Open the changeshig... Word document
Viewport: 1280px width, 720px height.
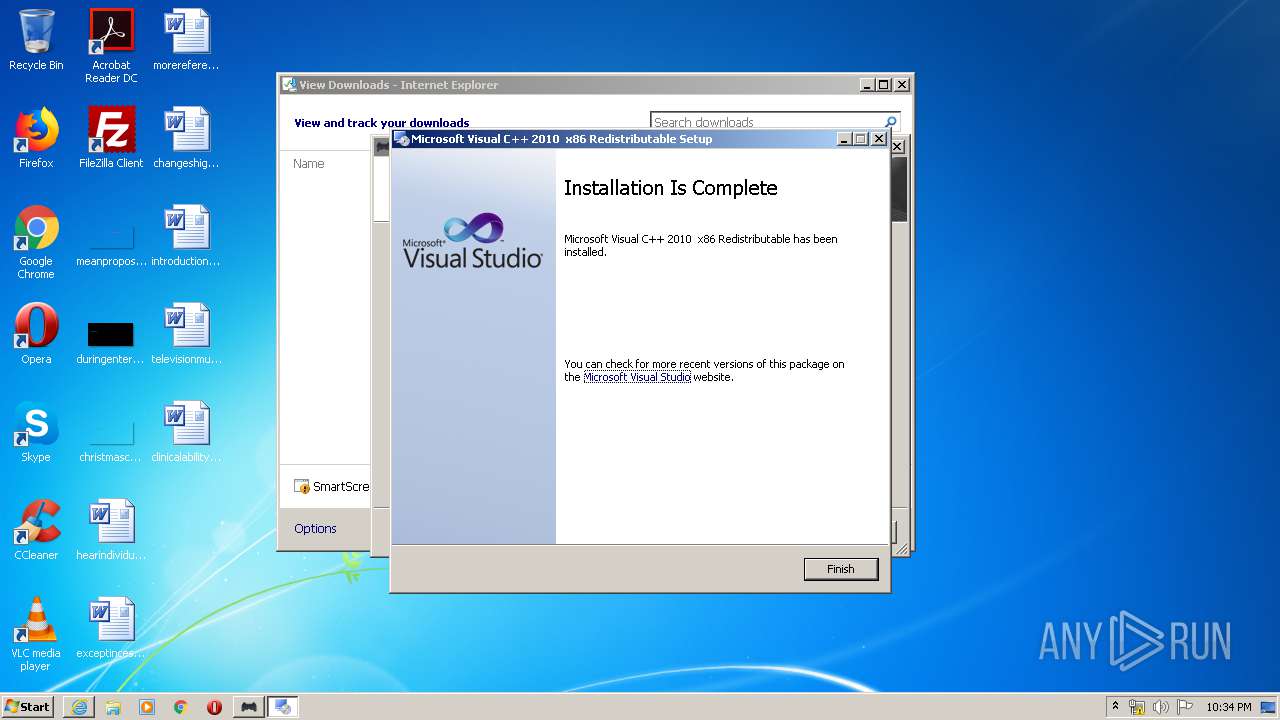pyautogui.click(x=186, y=138)
